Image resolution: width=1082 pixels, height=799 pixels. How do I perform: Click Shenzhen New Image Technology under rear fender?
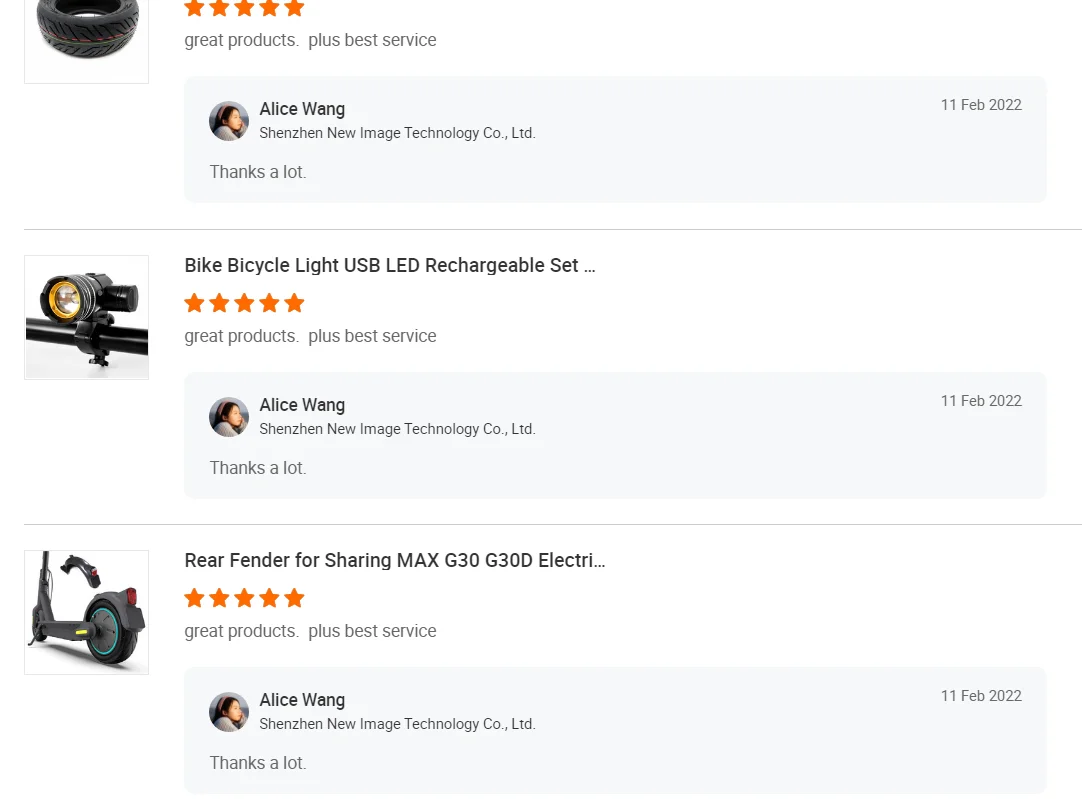(x=397, y=724)
